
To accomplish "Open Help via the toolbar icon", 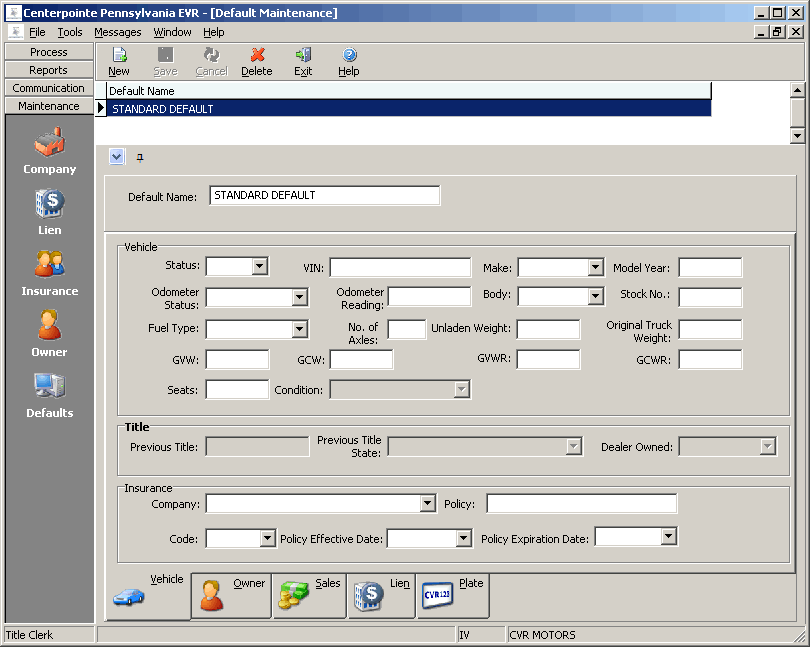I will pyautogui.click(x=348, y=62).
